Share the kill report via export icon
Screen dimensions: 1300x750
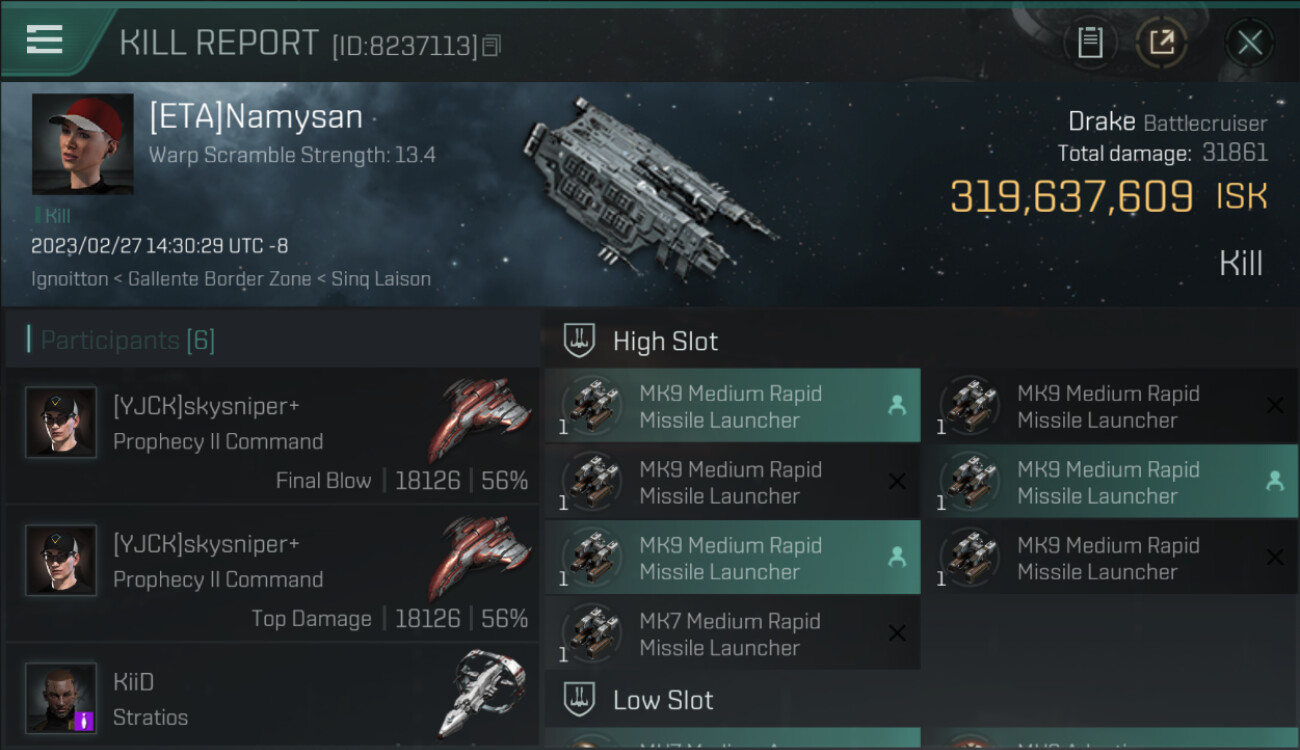coord(1161,42)
